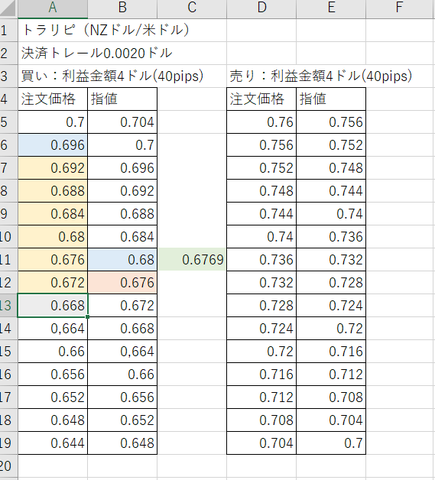Click the cell '決済トレール0.0020ドル'
The image size is (435, 480).
pyautogui.click(x=97, y=53)
